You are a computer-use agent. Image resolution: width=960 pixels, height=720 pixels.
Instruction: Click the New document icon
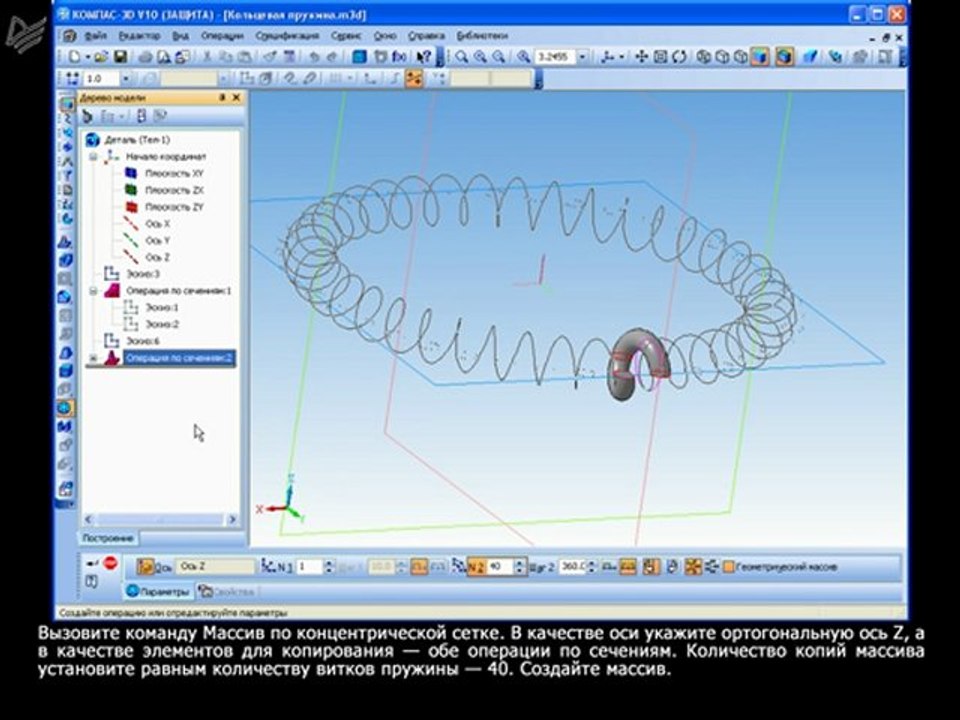[74, 57]
